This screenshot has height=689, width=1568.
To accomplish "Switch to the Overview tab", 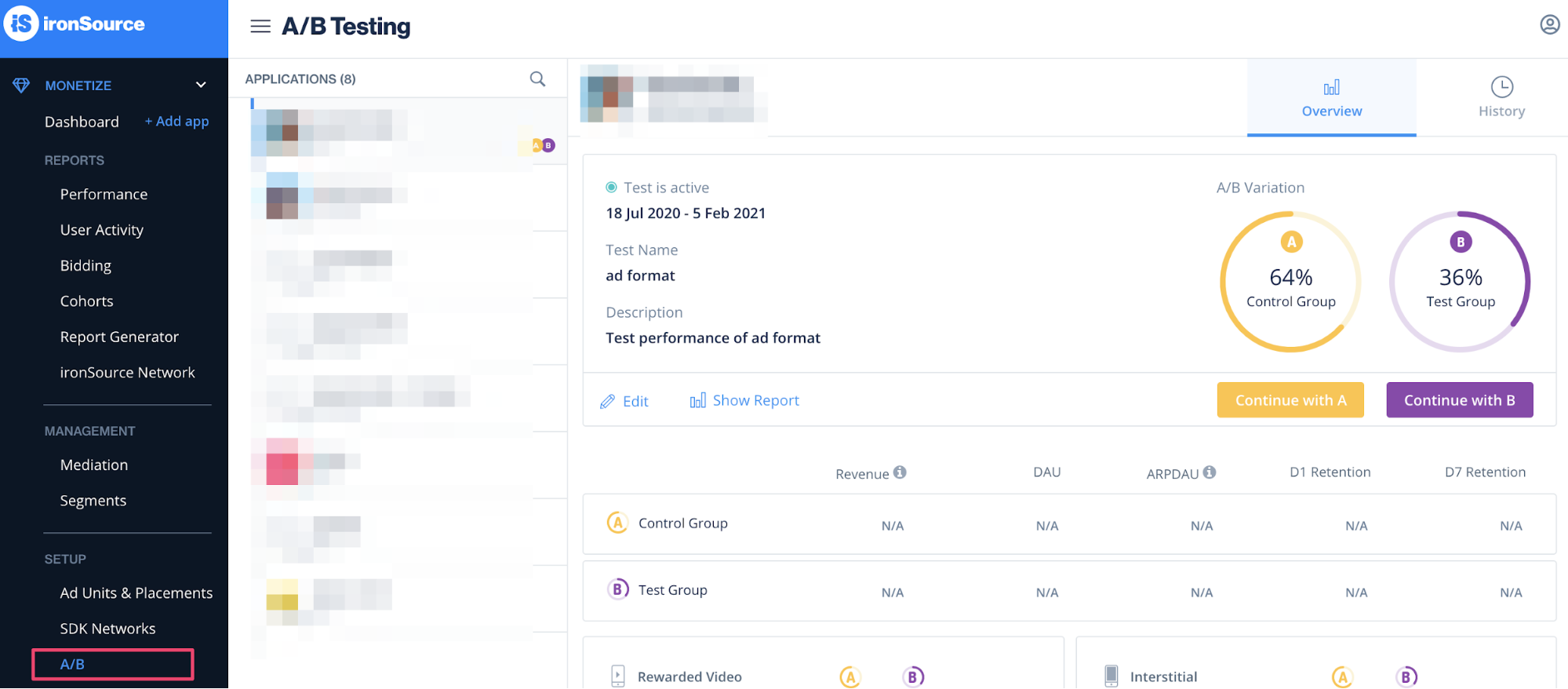I will pyautogui.click(x=1331, y=98).
